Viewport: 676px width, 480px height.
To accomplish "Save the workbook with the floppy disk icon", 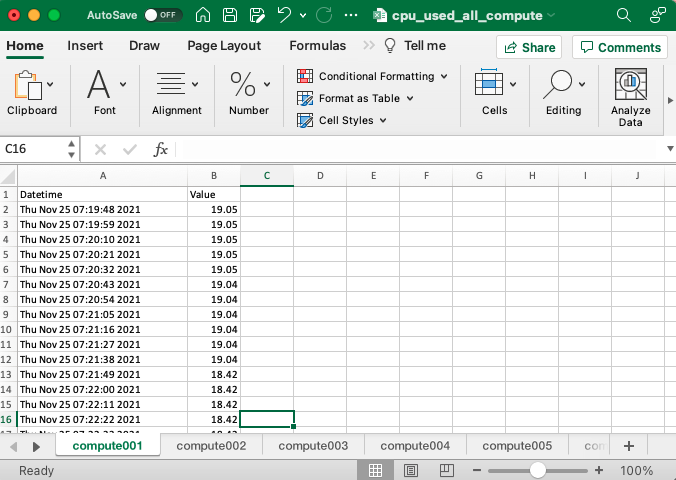I will click(x=230, y=16).
